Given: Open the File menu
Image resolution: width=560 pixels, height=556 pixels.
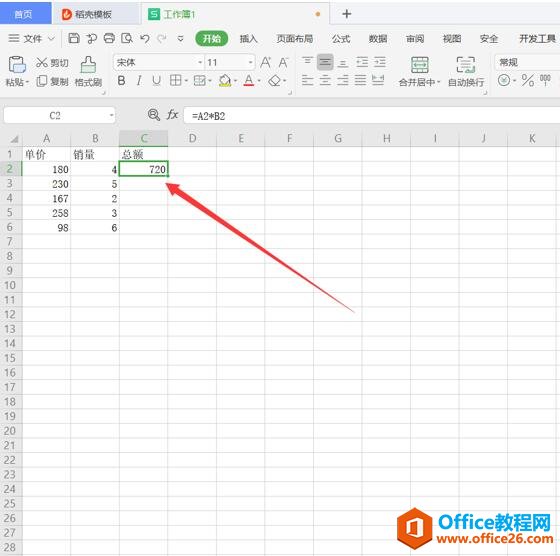Looking at the screenshot, I should 31,38.
